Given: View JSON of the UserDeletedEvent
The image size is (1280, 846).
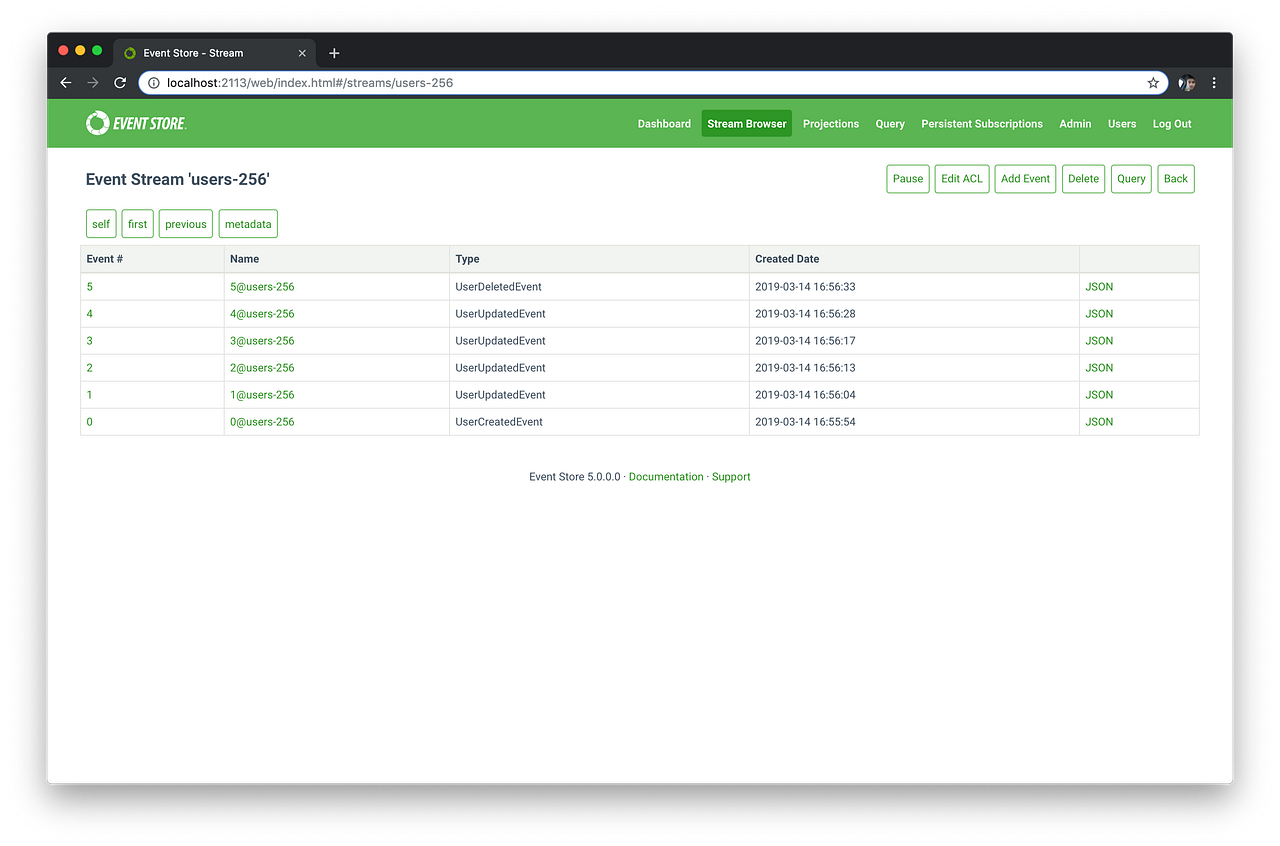Looking at the screenshot, I should click(x=1098, y=286).
